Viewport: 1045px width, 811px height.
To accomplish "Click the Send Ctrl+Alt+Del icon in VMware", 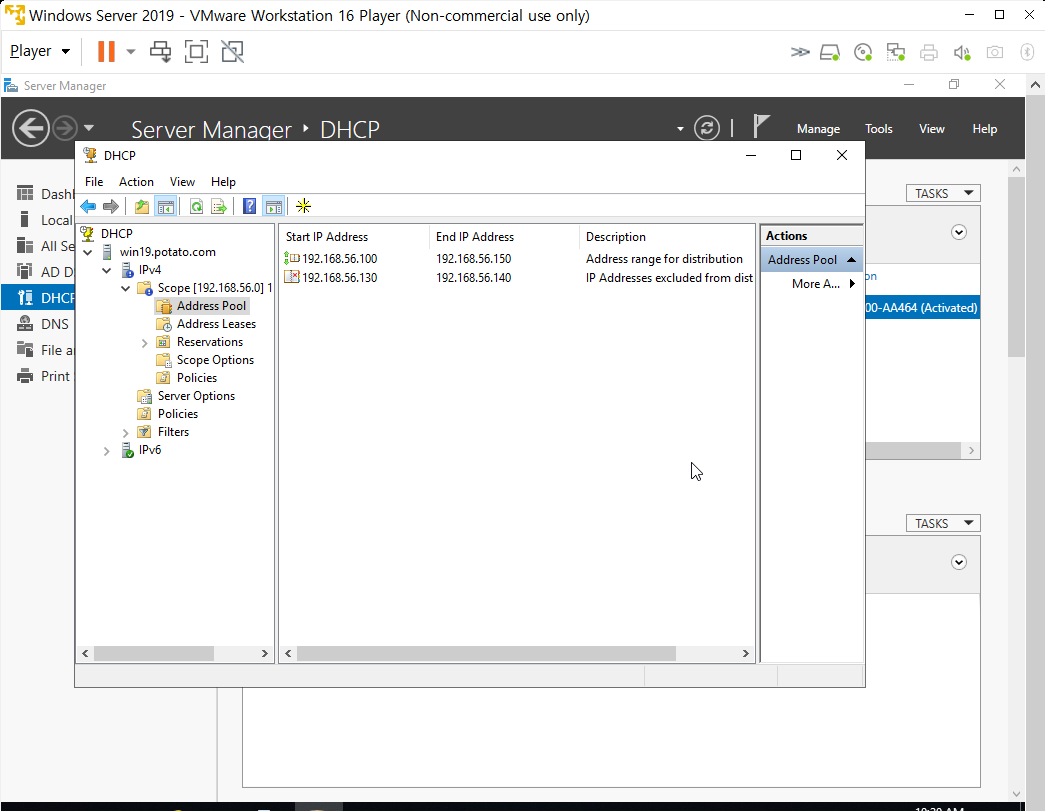I will click(161, 51).
